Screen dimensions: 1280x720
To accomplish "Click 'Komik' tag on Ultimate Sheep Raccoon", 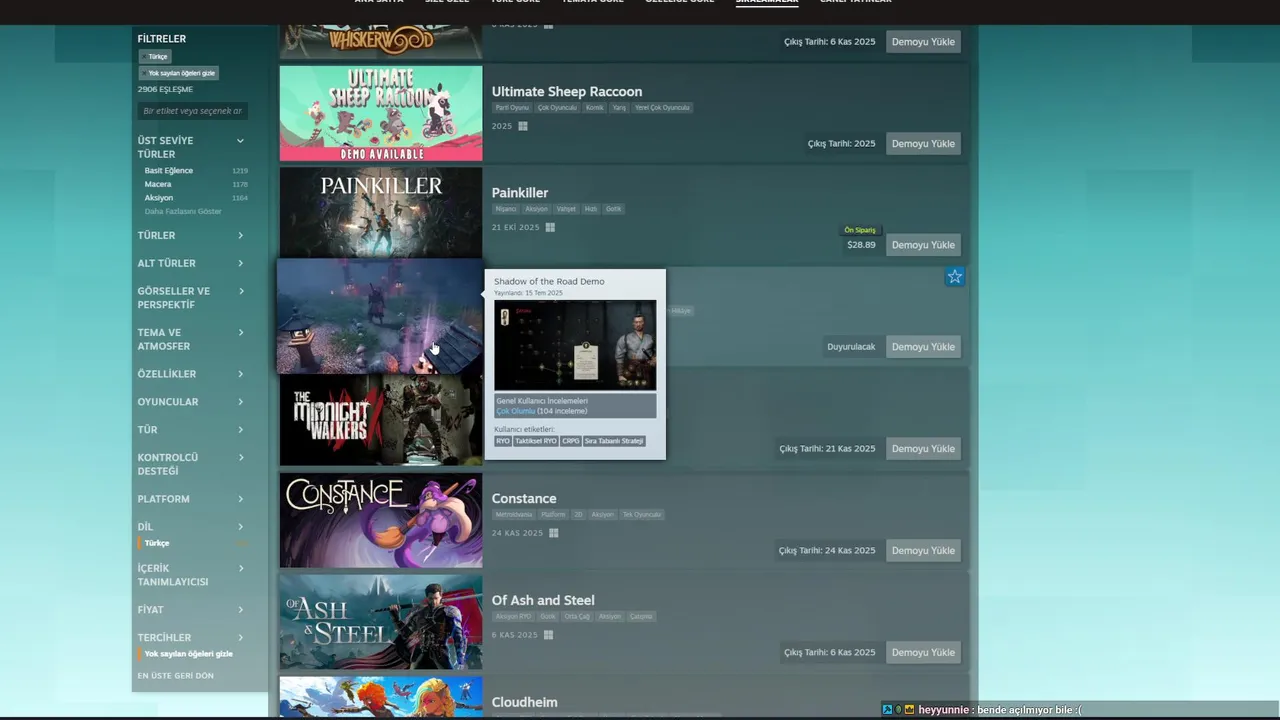I will [x=595, y=108].
